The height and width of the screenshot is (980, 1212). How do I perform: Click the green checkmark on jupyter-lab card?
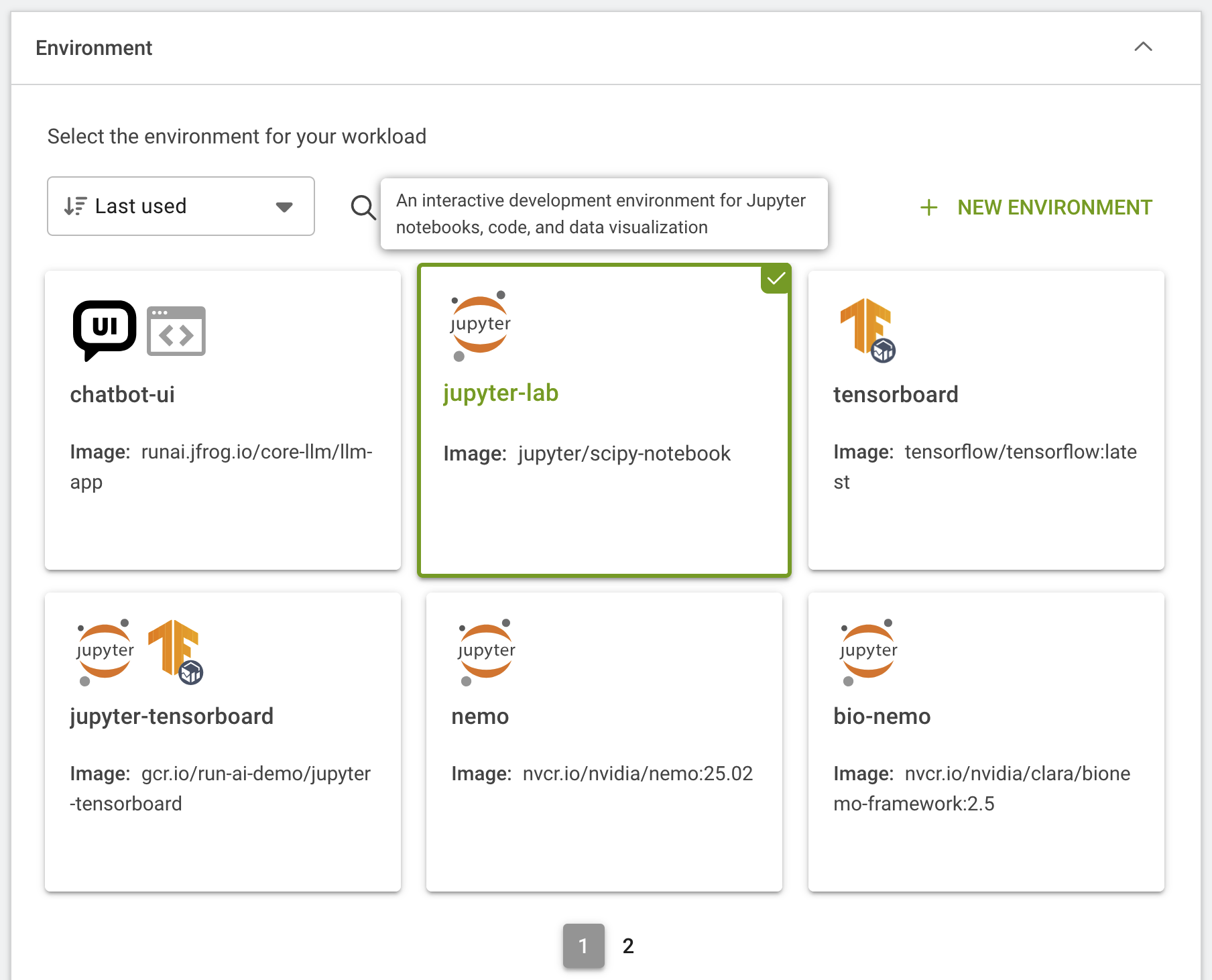(x=776, y=279)
